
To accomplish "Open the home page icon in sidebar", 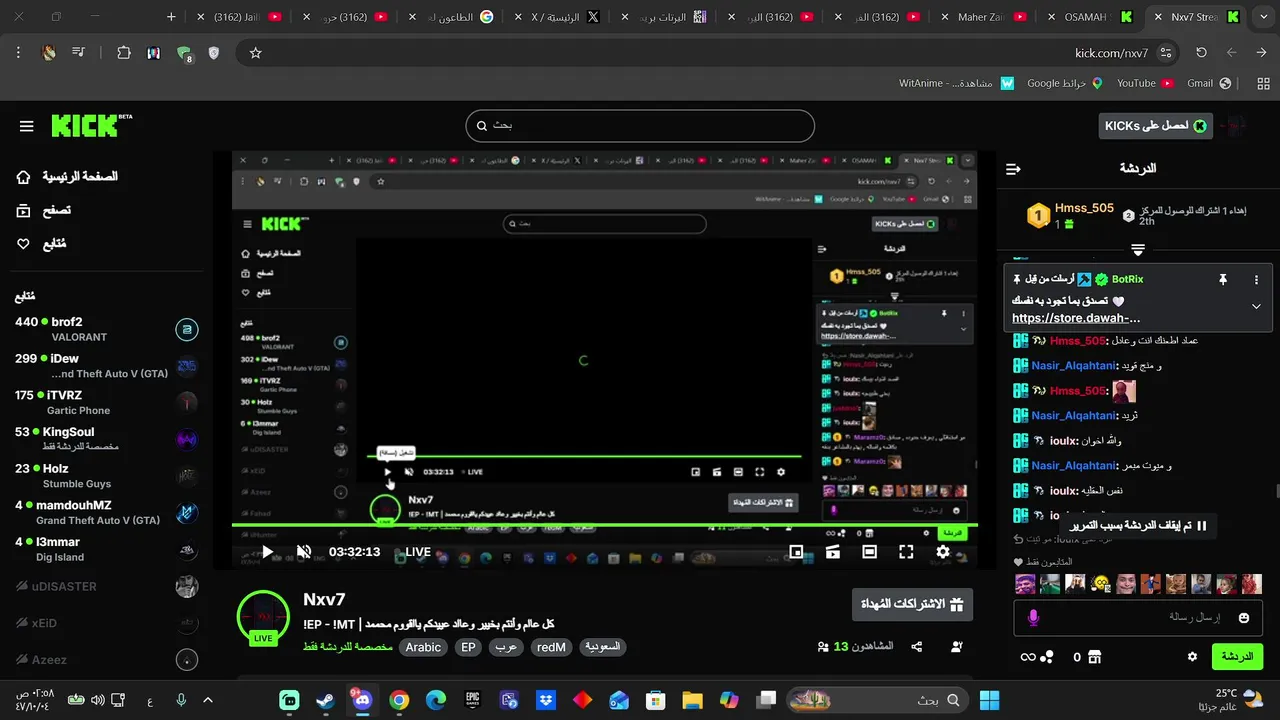I will click(24, 177).
